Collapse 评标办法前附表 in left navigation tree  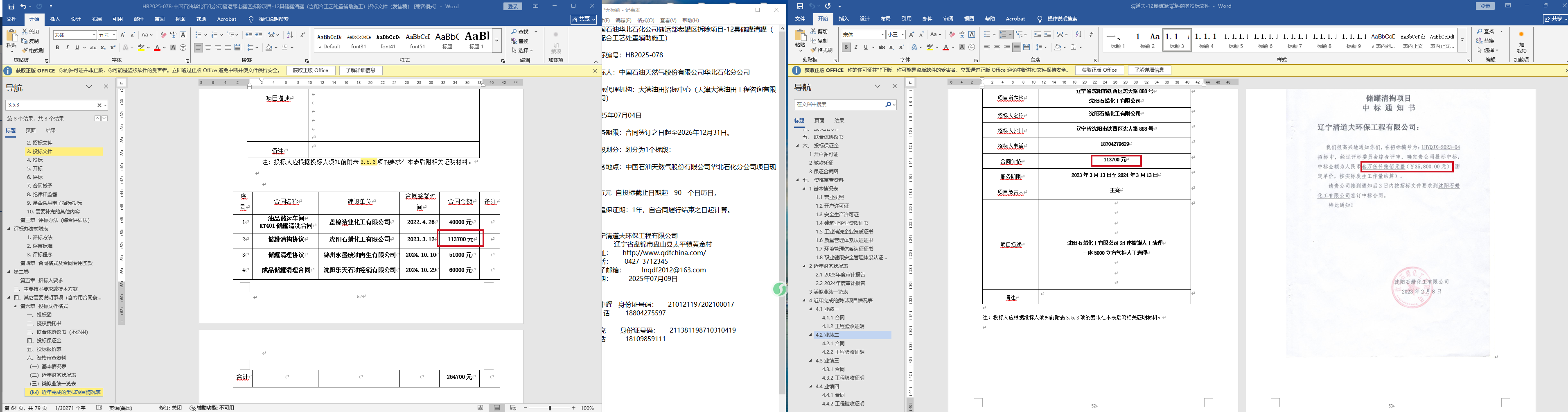click(9, 229)
